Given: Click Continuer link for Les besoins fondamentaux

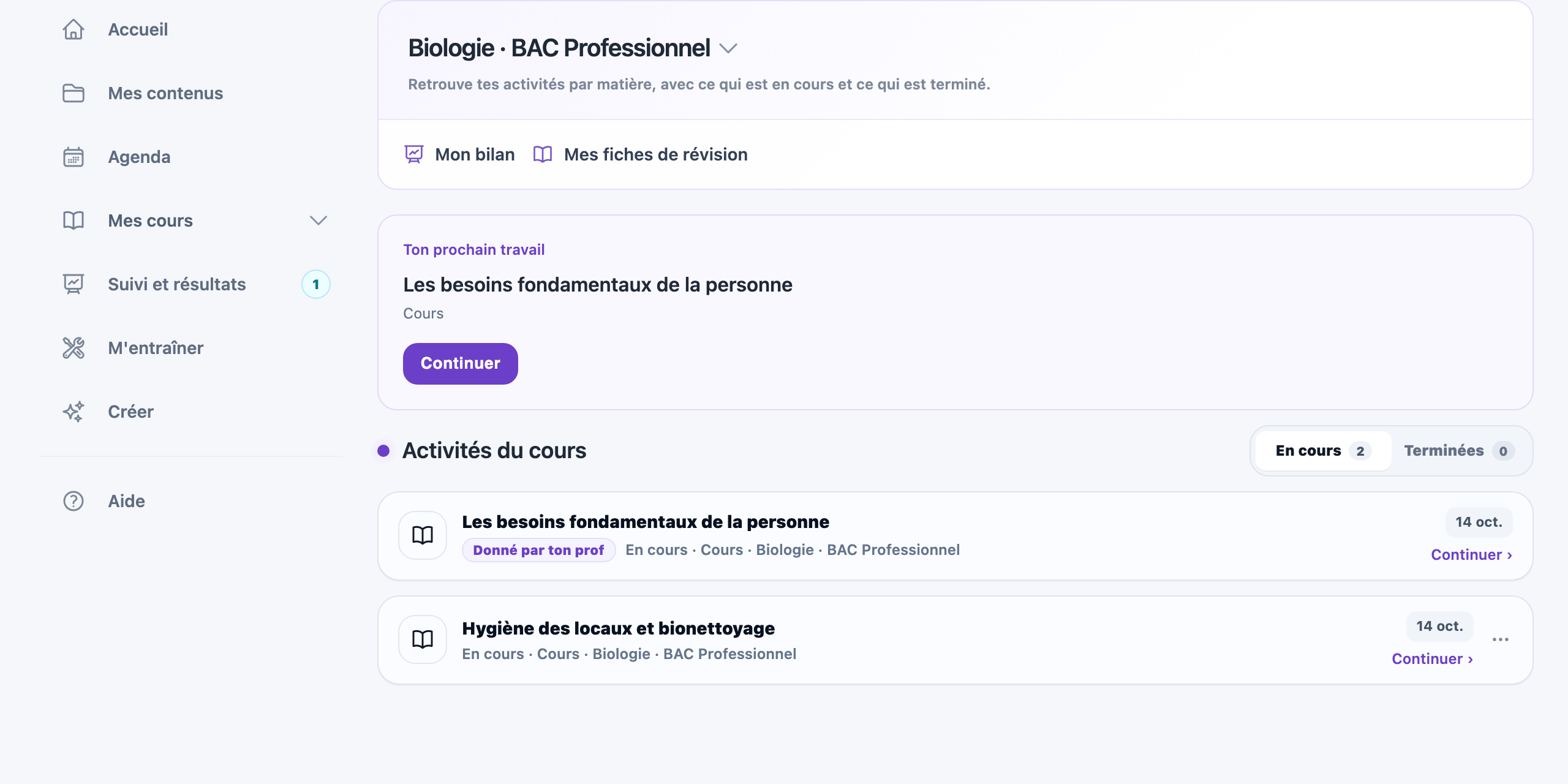Looking at the screenshot, I should tap(1472, 555).
